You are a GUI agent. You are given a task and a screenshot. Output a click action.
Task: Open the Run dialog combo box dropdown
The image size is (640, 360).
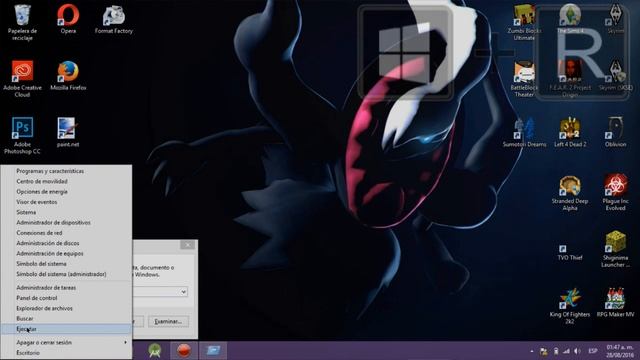point(183,292)
